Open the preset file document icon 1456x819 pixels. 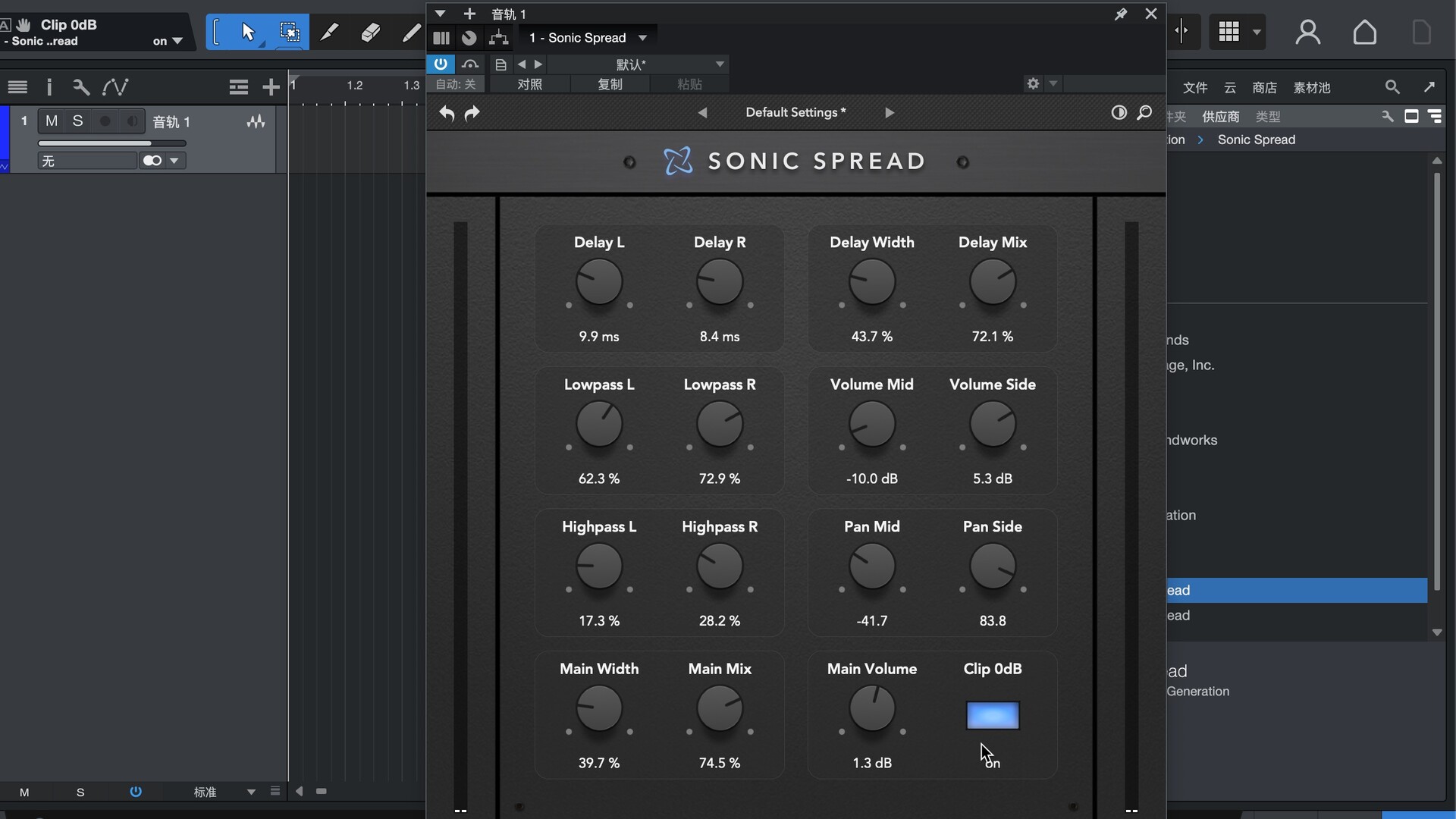point(500,64)
